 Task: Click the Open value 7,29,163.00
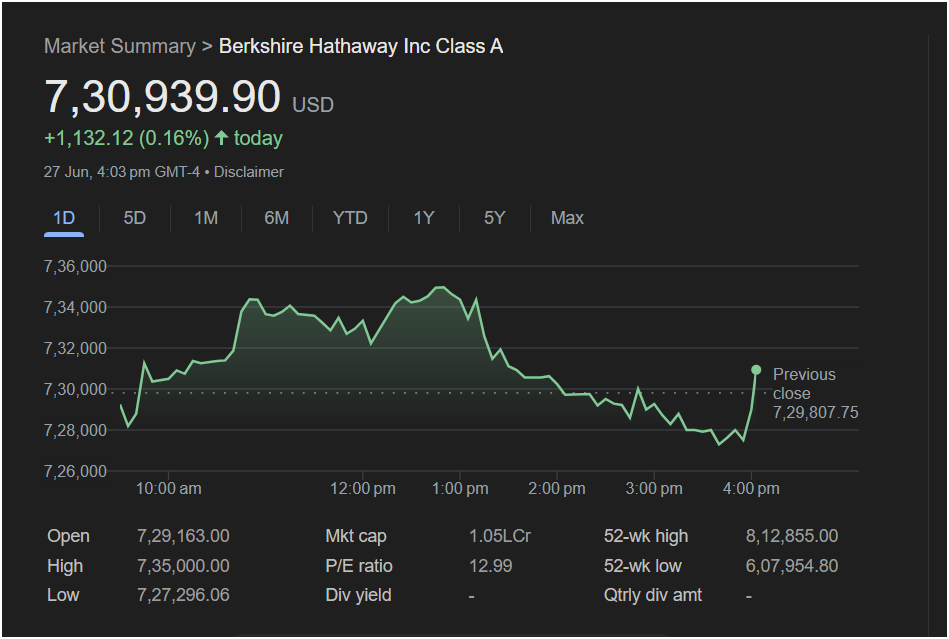coord(183,536)
